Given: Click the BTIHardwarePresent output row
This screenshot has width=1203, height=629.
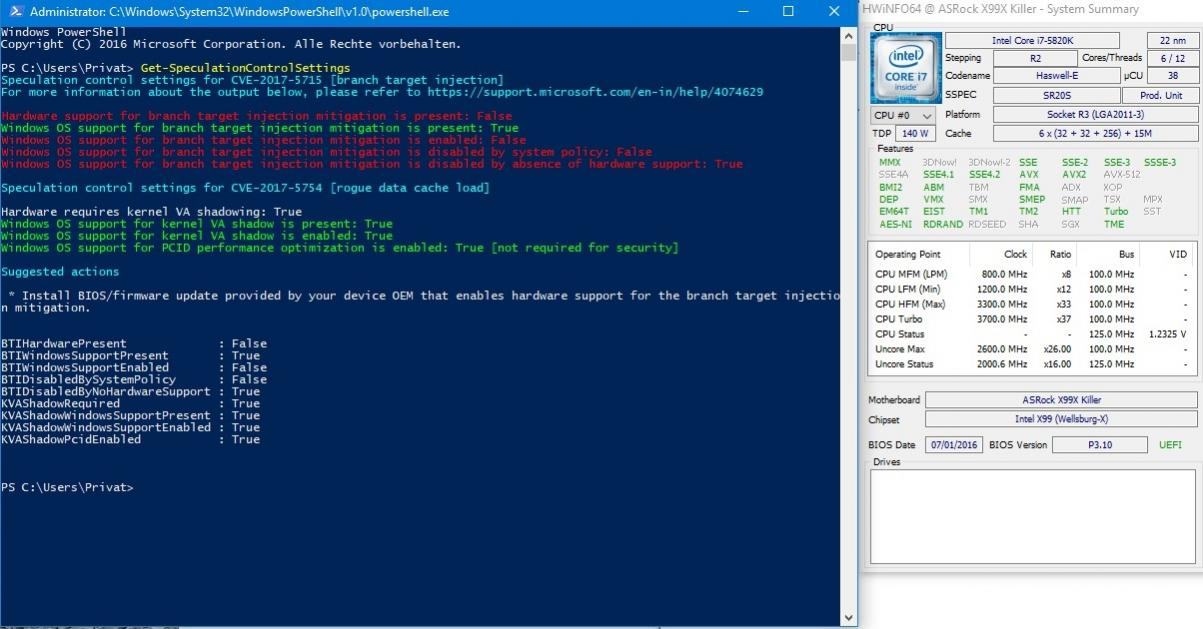Looking at the screenshot, I should pyautogui.click(x=134, y=344).
